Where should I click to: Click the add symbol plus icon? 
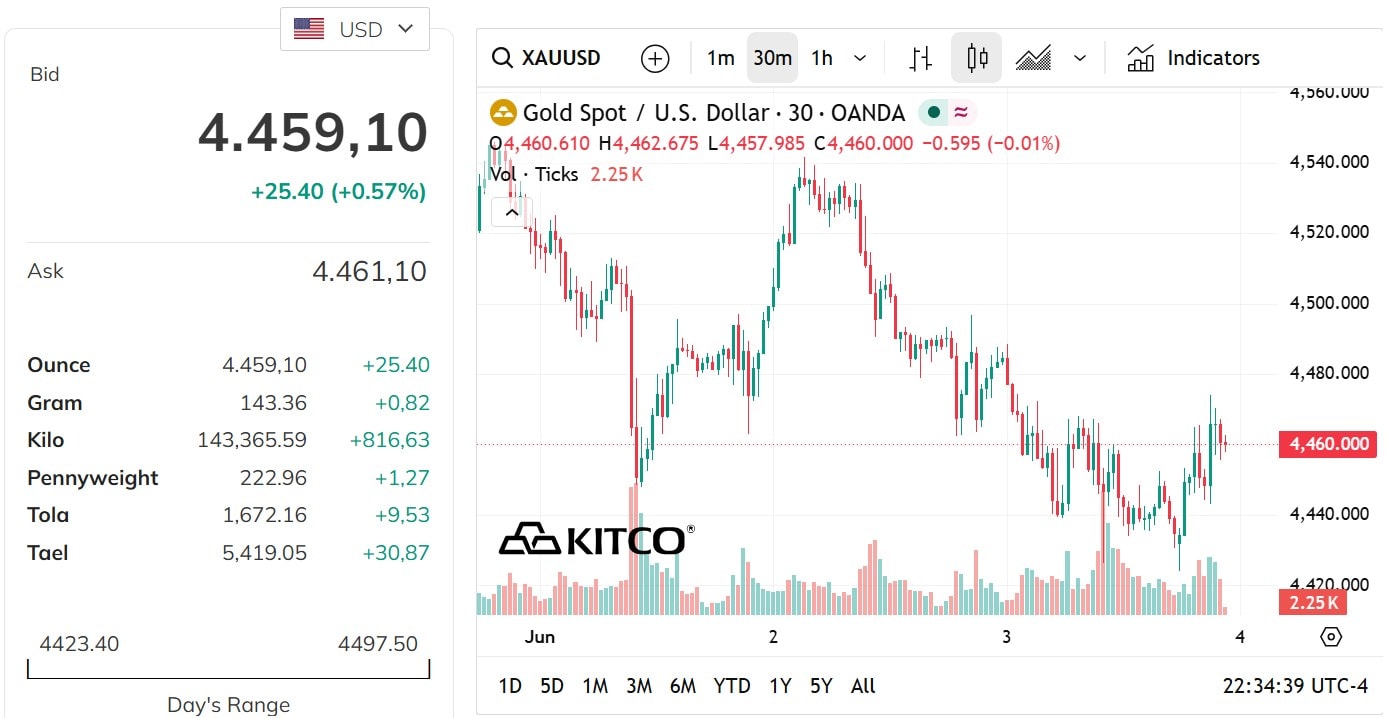(654, 58)
